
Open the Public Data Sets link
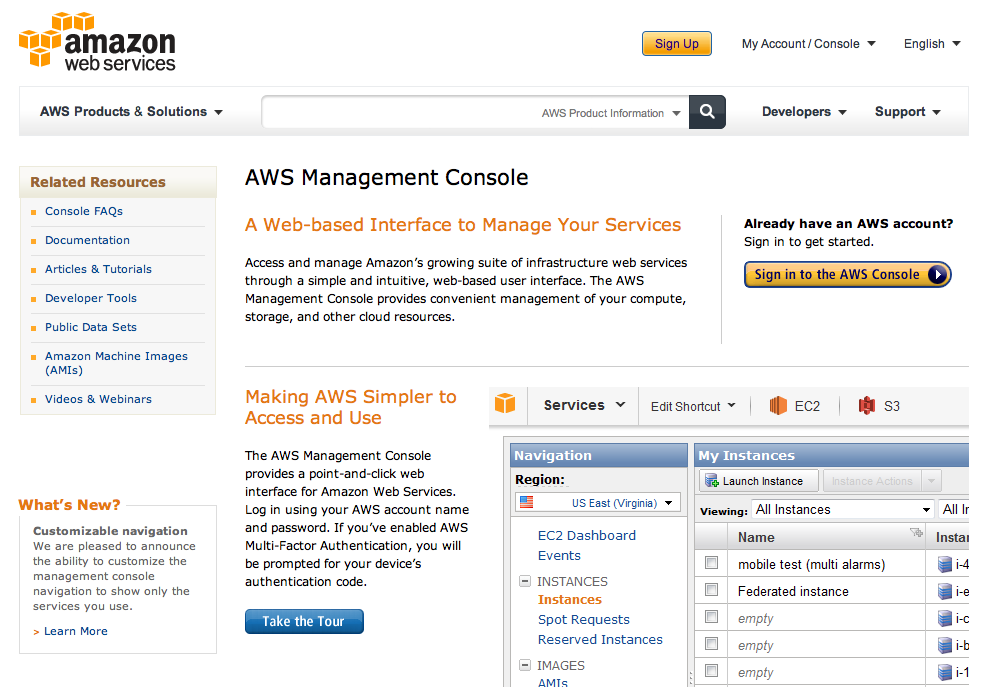coord(91,327)
